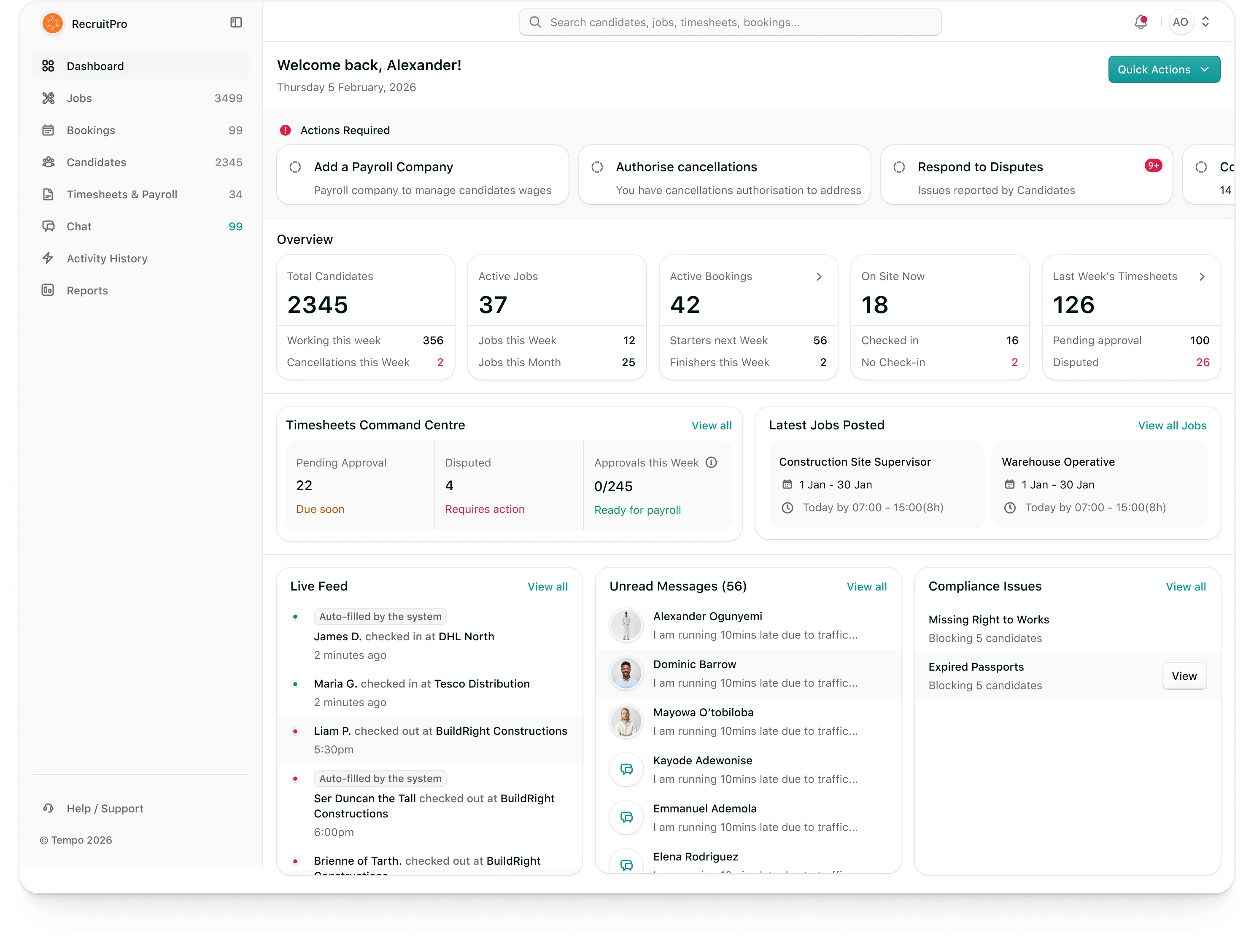1254x952 pixels.
Task: Expand Last Week's Timesheets chevron
Action: (1202, 277)
